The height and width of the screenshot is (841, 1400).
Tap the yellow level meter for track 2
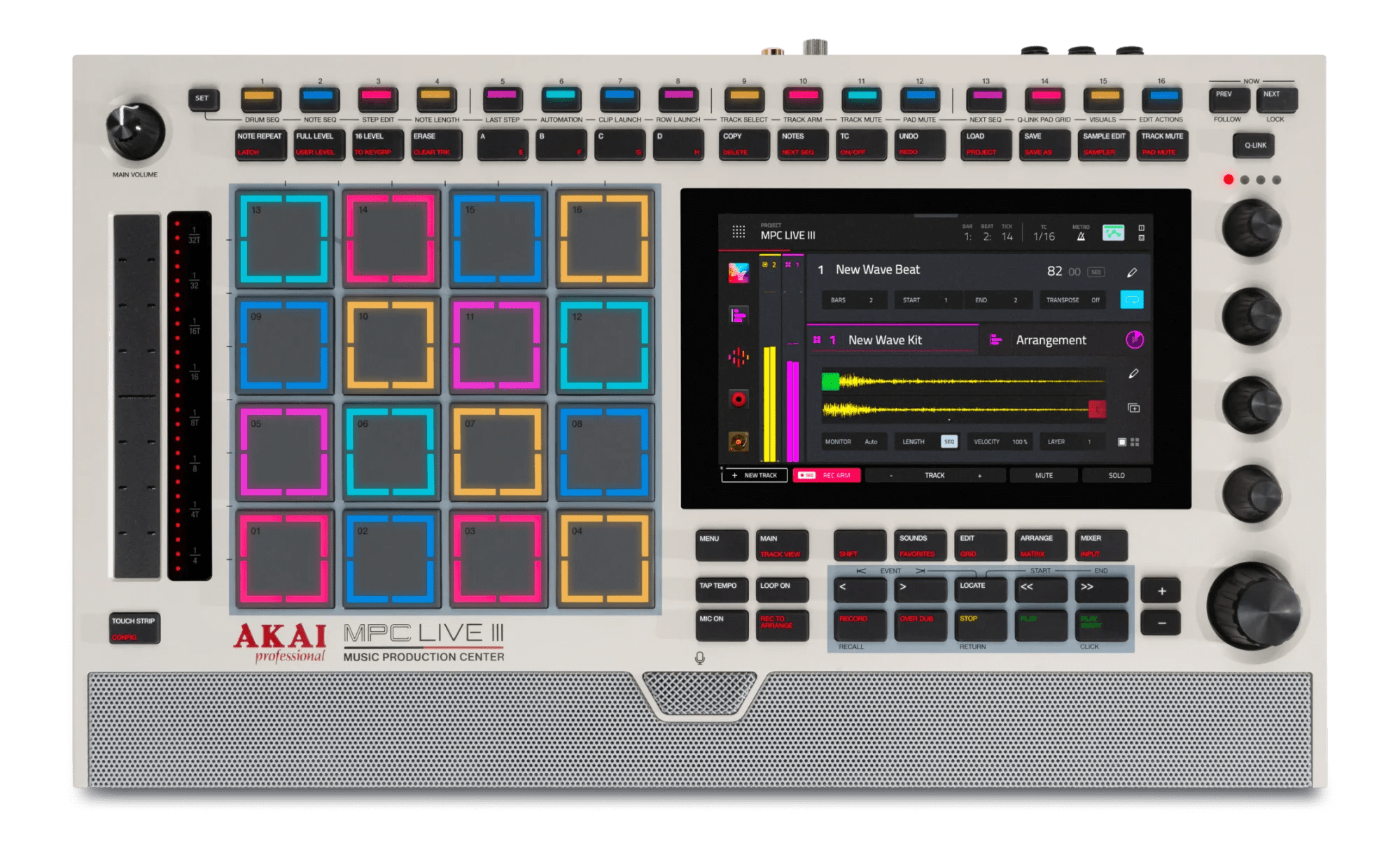click(x=770, y=404)
